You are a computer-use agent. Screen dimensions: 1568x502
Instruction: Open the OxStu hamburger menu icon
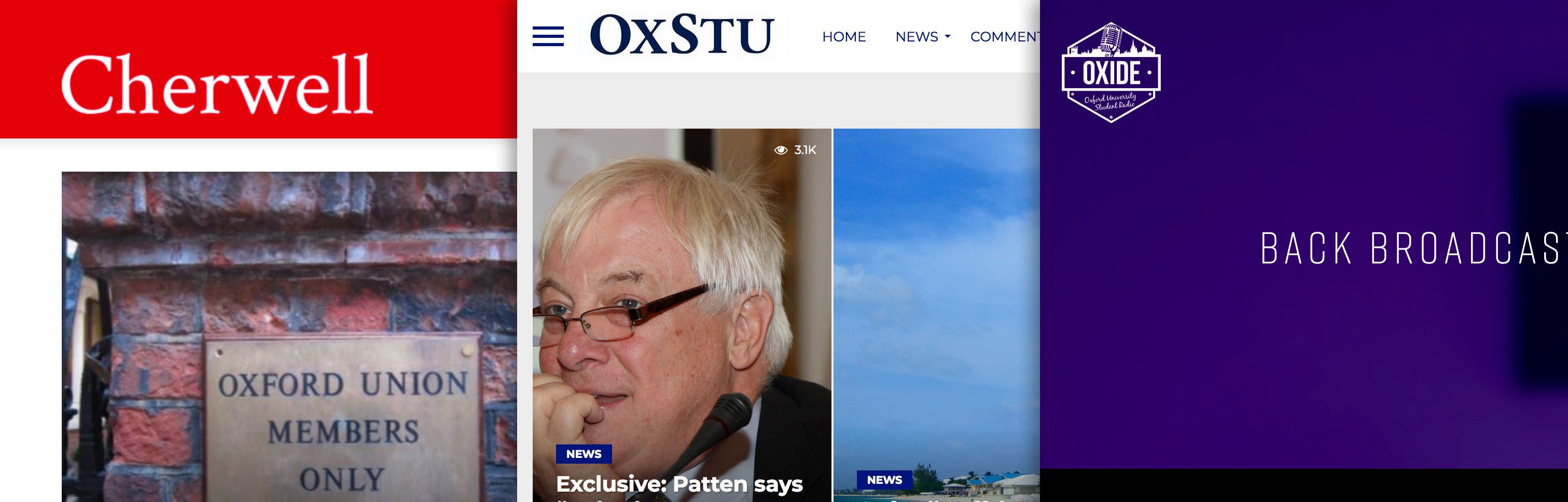[548, 36]
